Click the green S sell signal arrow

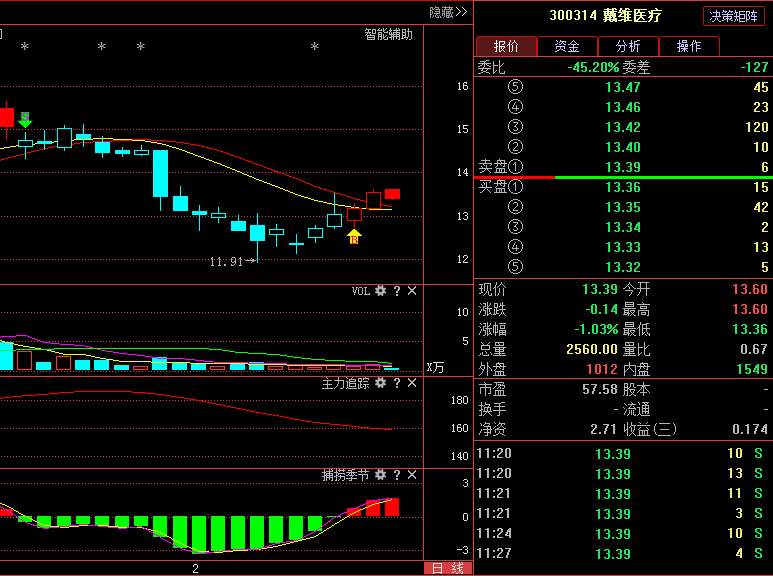tap(25, 119)
